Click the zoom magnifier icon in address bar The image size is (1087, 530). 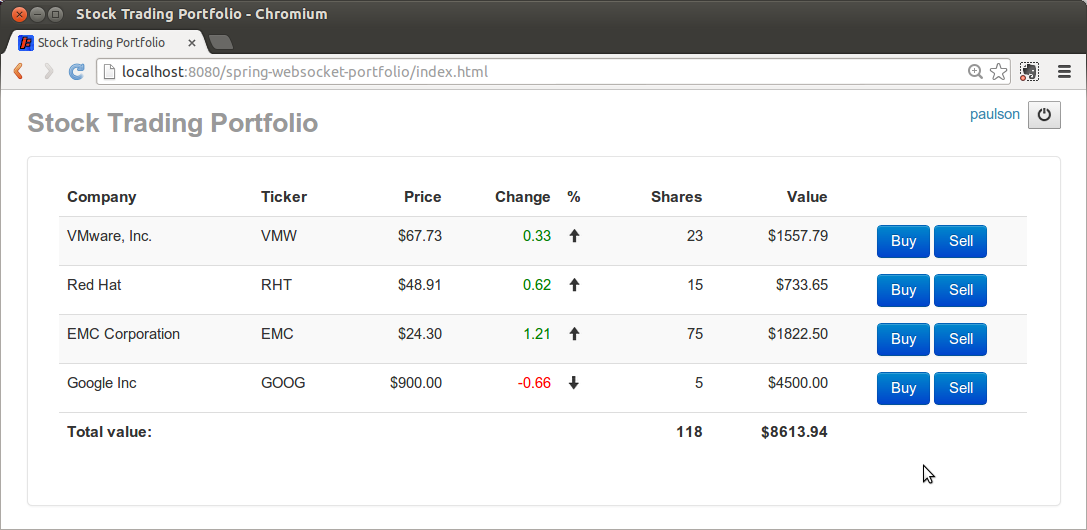[x=976, y=72]
